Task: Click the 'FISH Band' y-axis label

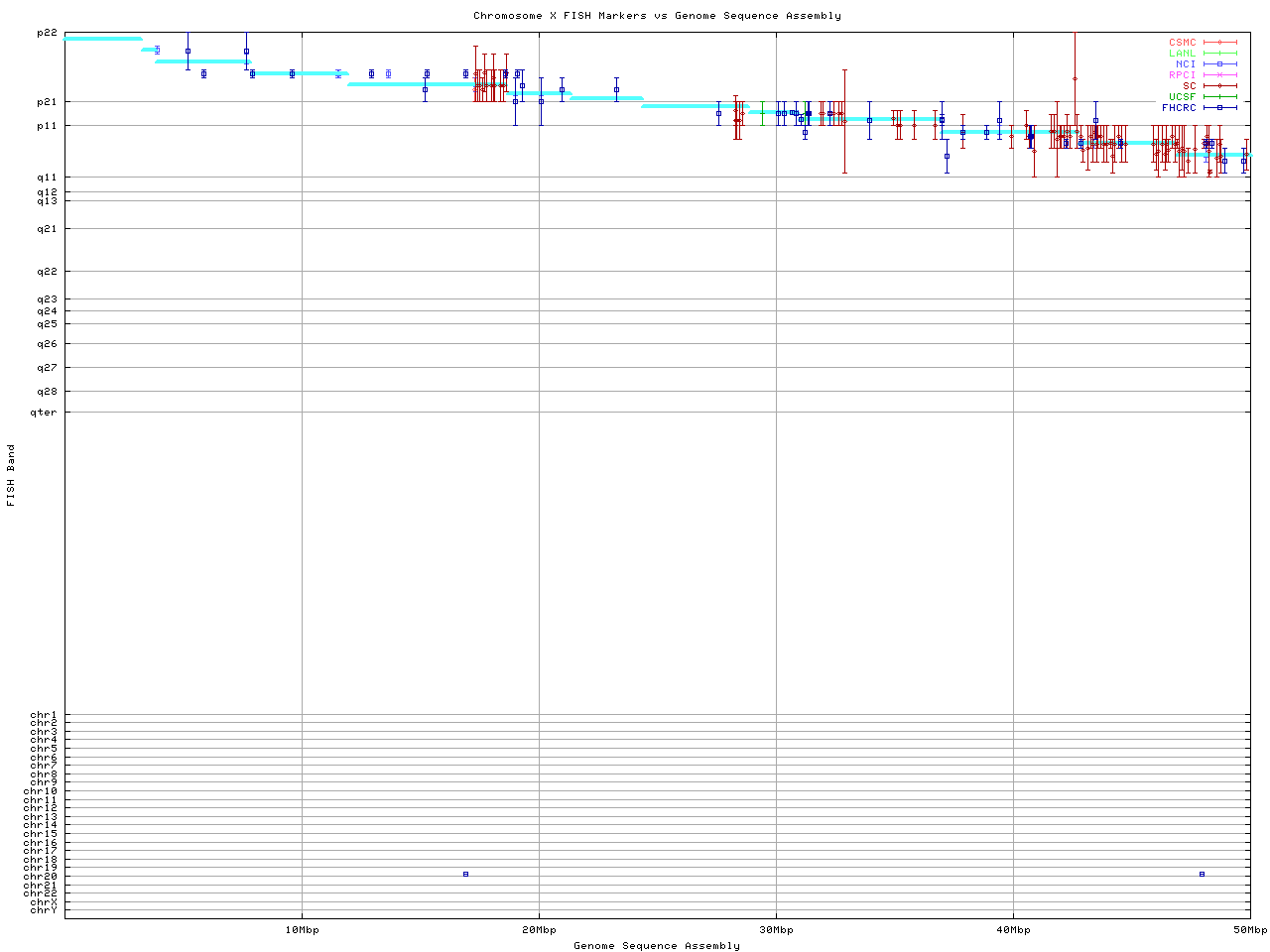Action: [12, 475]
